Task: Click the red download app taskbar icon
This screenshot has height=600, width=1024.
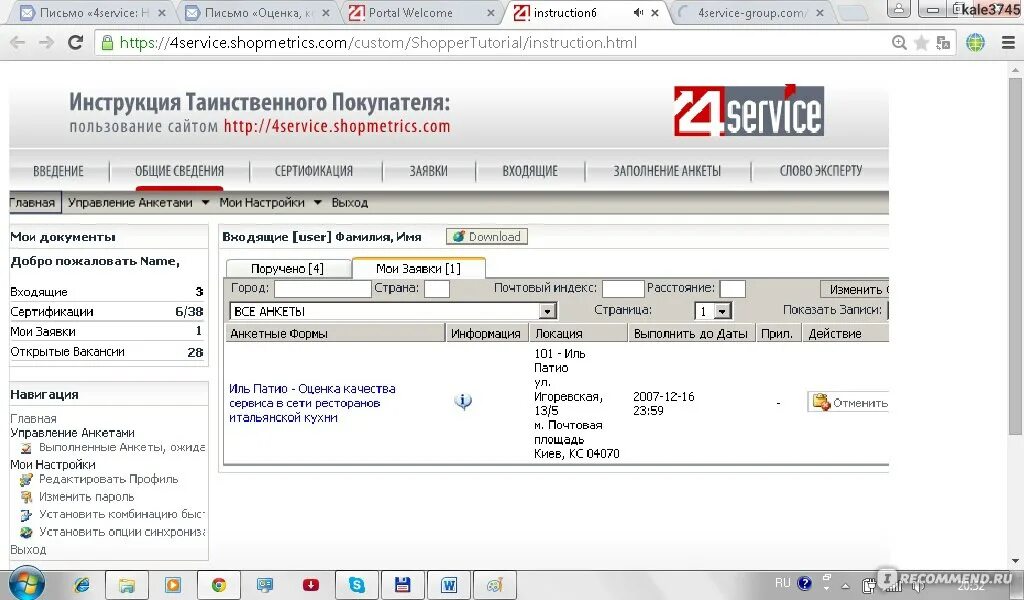Action: (311, 584)
